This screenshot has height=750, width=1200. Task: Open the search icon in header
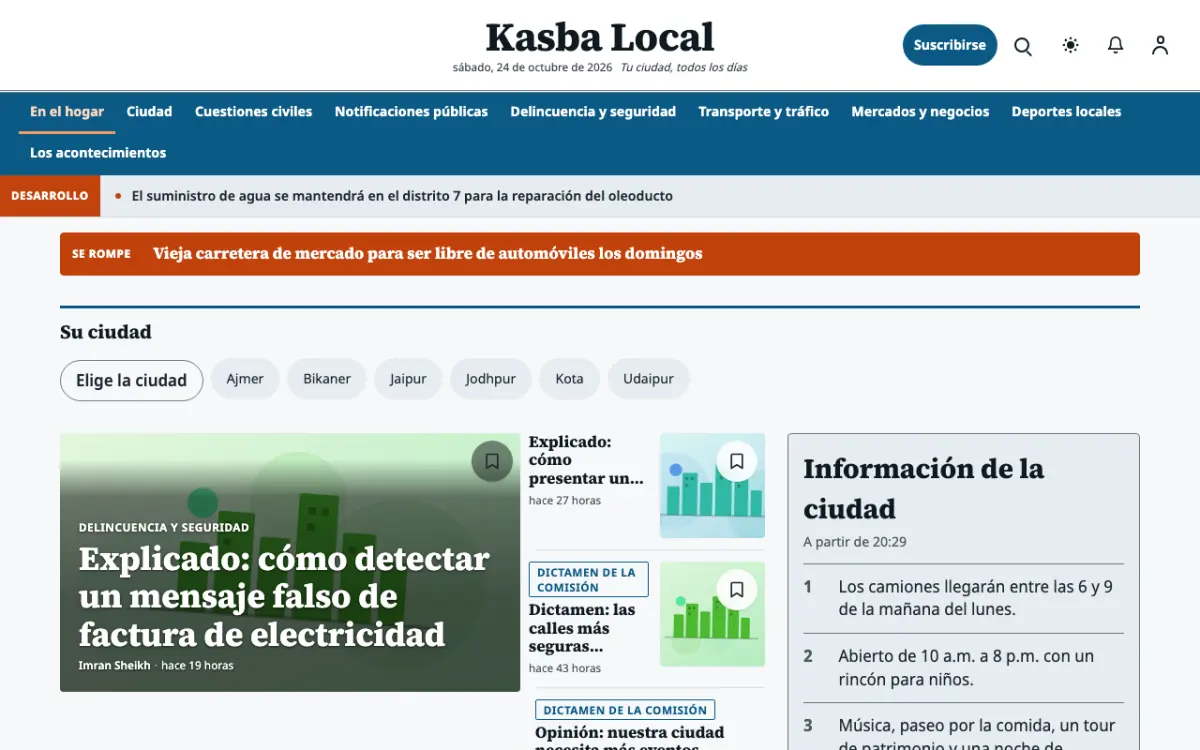[1023, 46]
